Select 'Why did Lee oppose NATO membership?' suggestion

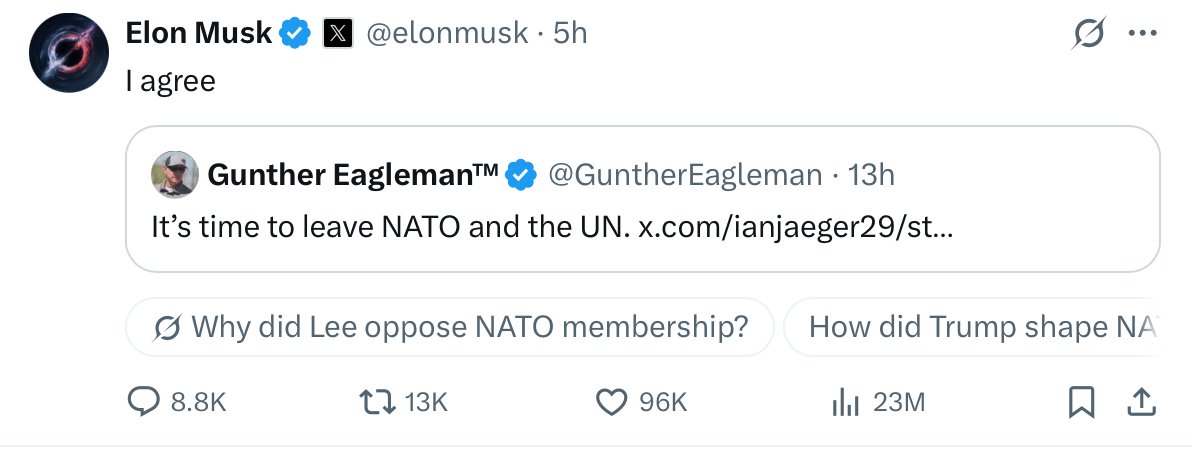[x=451, y=327]
